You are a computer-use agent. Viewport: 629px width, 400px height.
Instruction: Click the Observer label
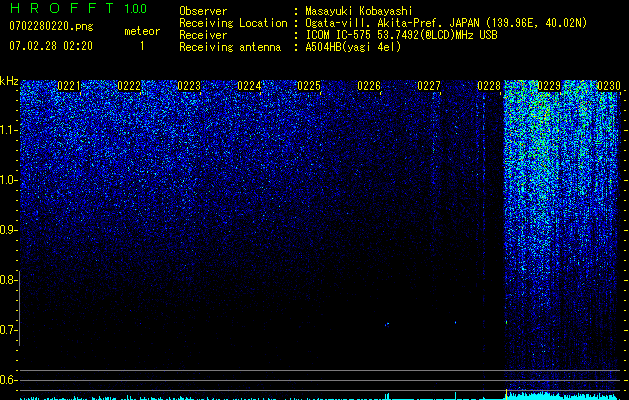point(203,11)
